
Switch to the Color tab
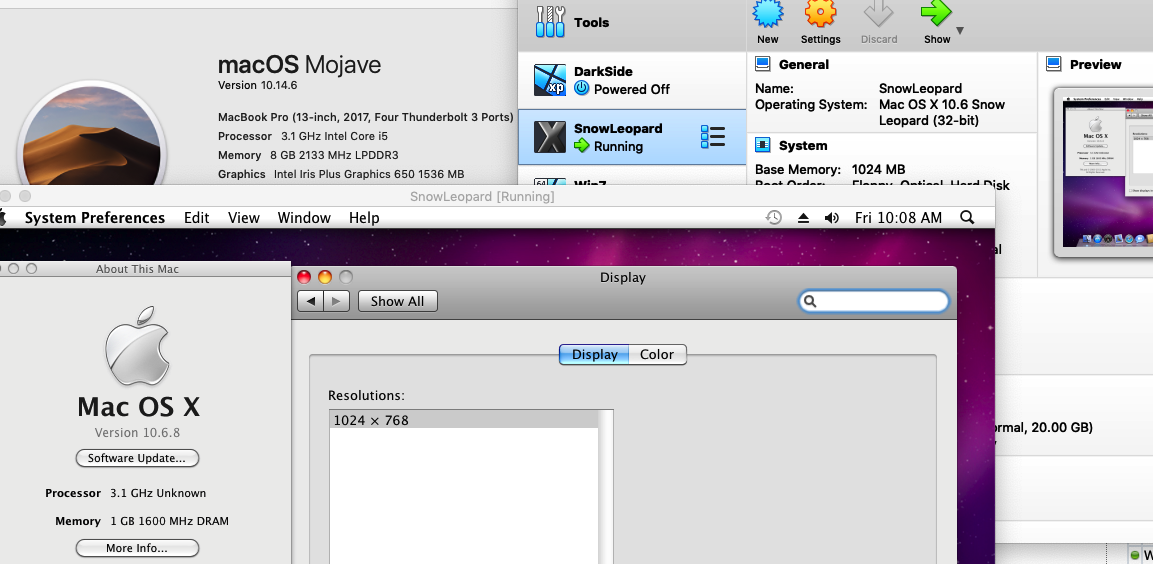[657, 354]
